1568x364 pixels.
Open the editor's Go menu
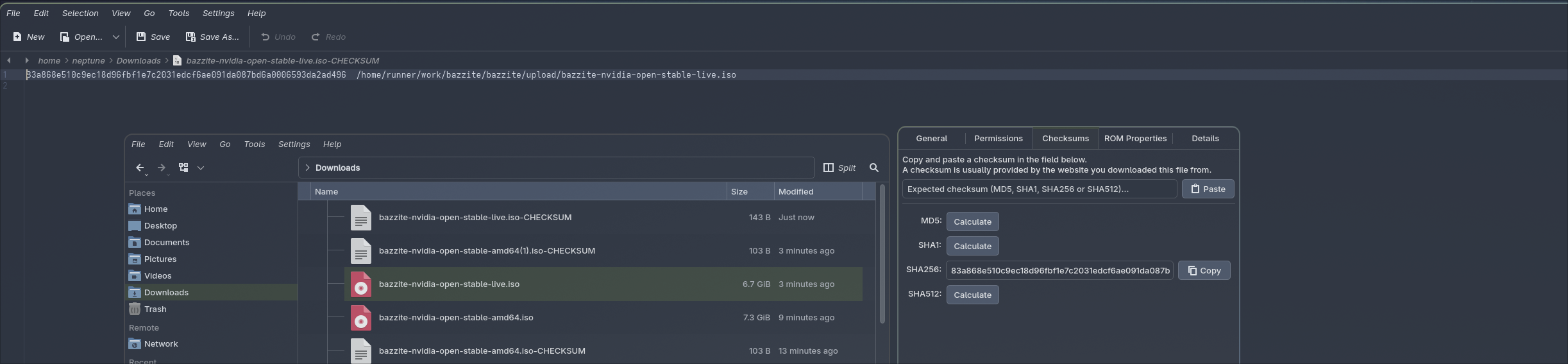click(x=149, y=13)
